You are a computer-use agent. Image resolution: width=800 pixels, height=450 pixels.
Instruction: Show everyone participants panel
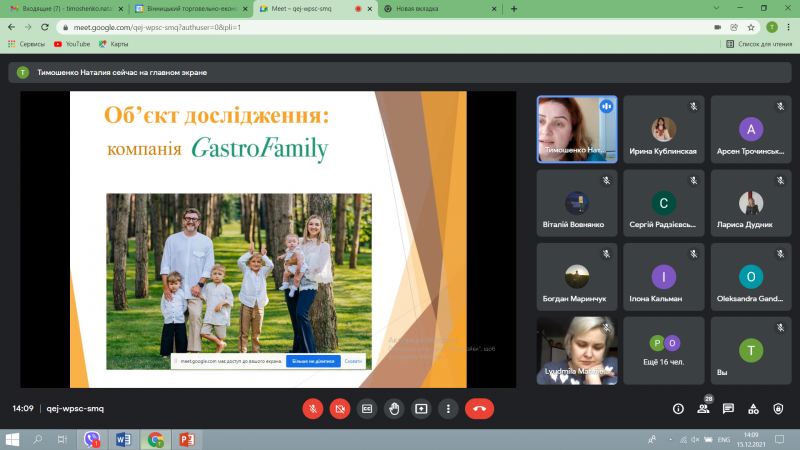[704, 409]
